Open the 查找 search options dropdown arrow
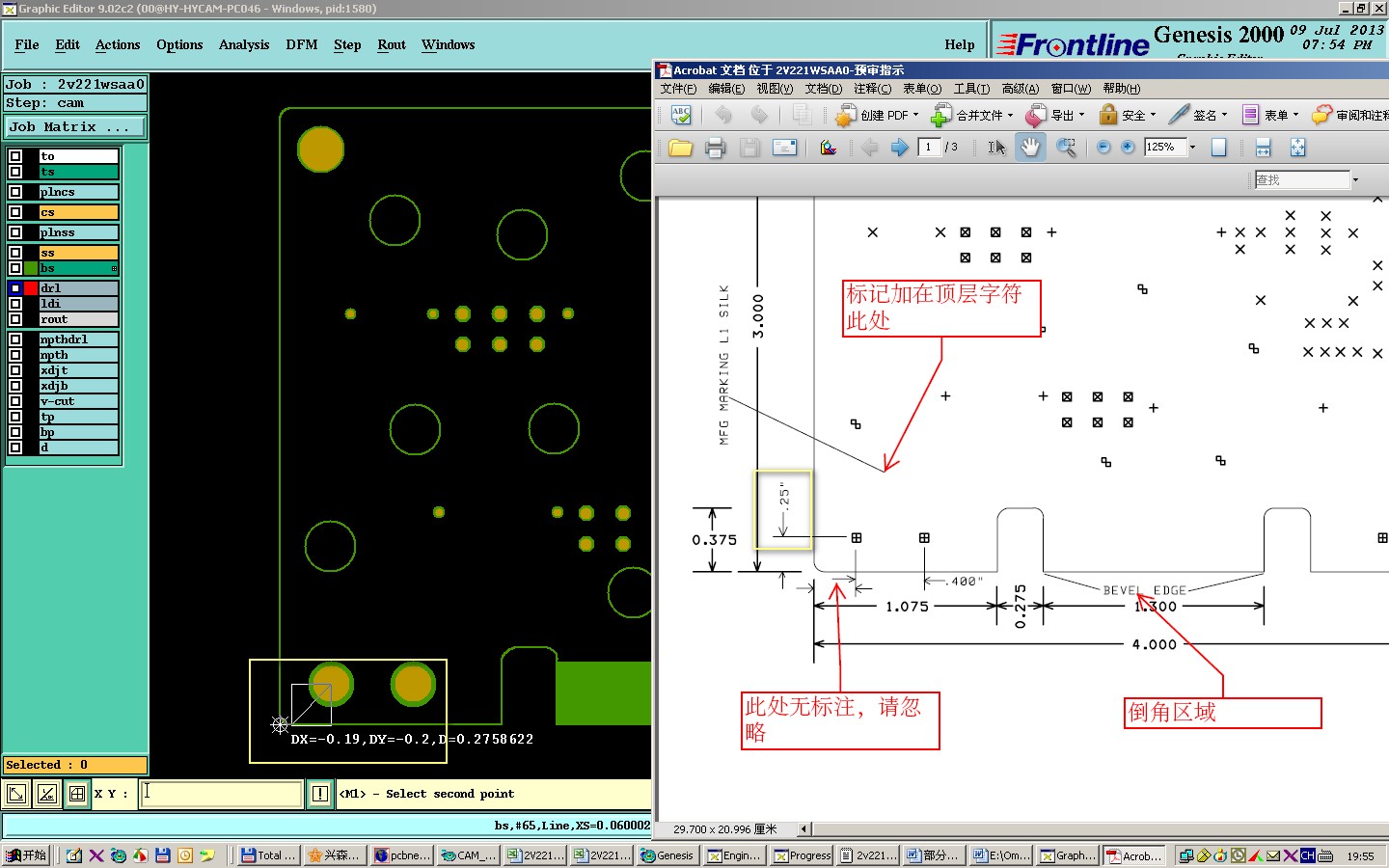Screen dimensions: 1389x868 pyautogui.click(x=1355, y=179)
